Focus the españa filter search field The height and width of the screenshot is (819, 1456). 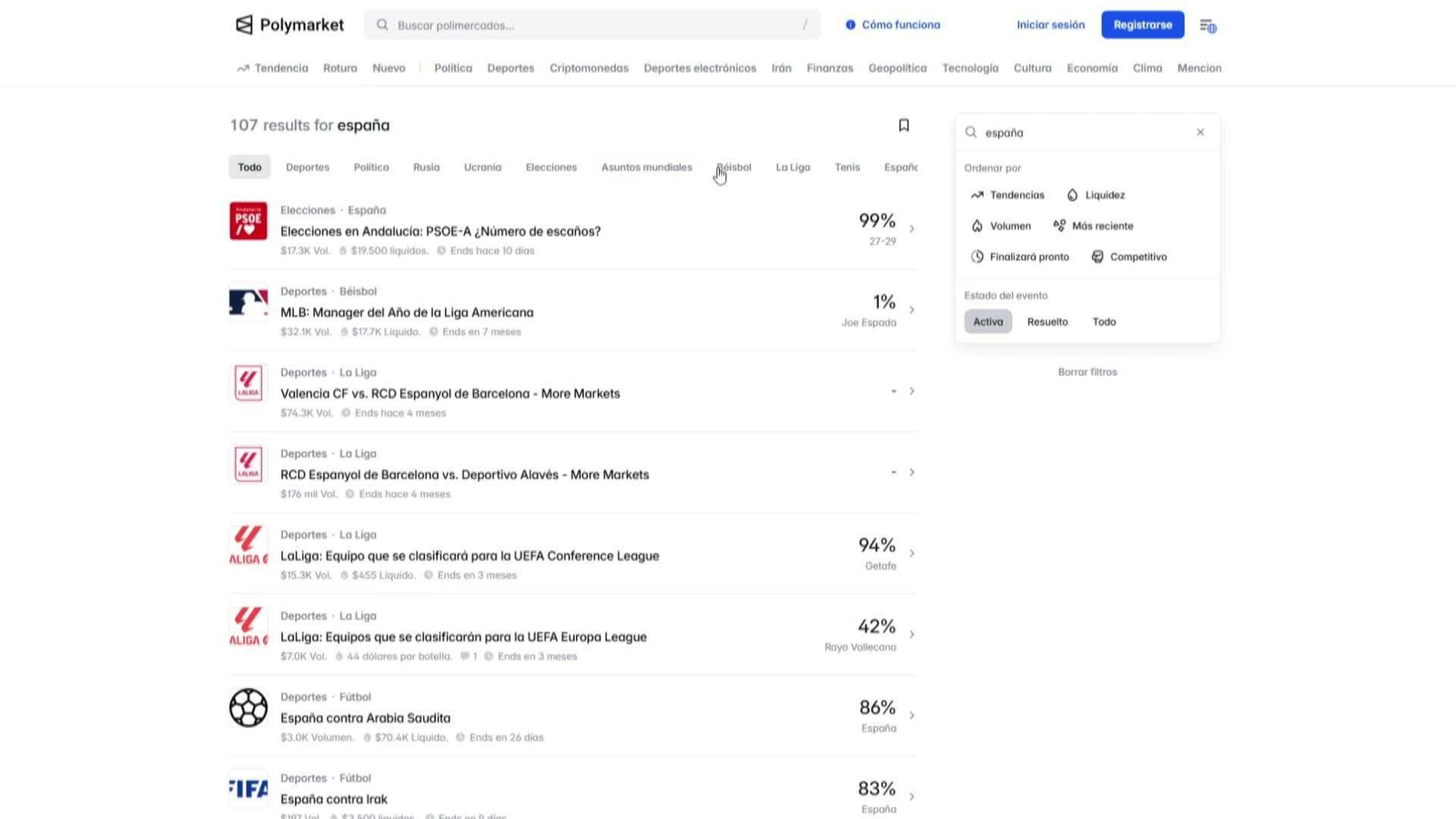[x=1087, y=133]
